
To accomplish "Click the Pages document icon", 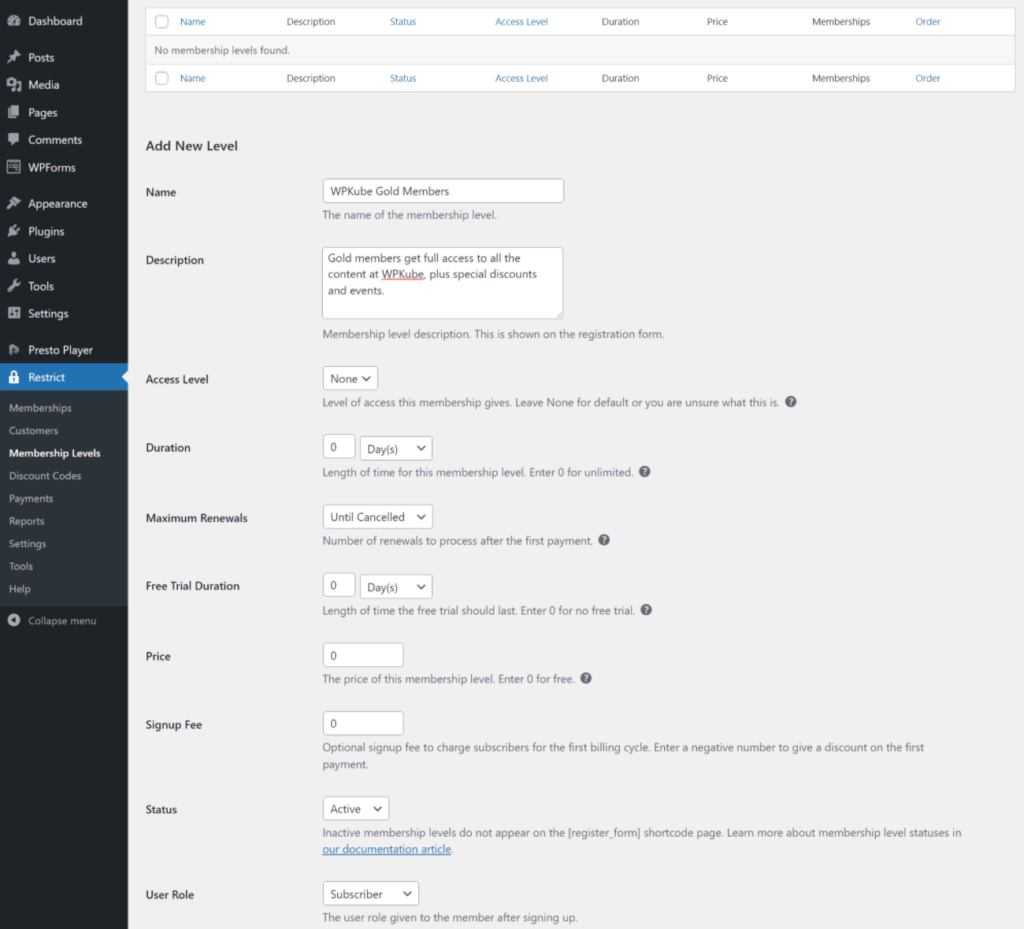I will [x=14, y=112].
